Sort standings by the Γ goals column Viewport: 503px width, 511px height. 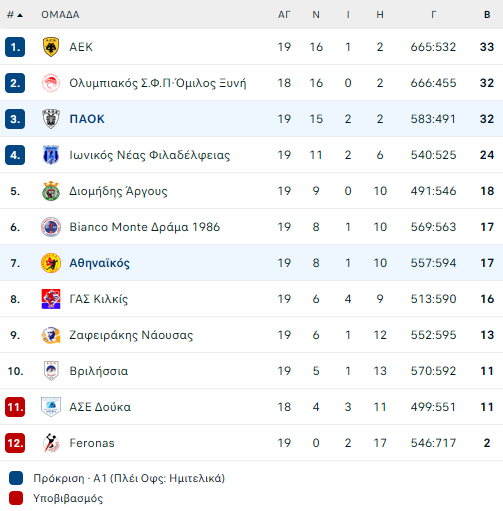[x=433, y=15]
